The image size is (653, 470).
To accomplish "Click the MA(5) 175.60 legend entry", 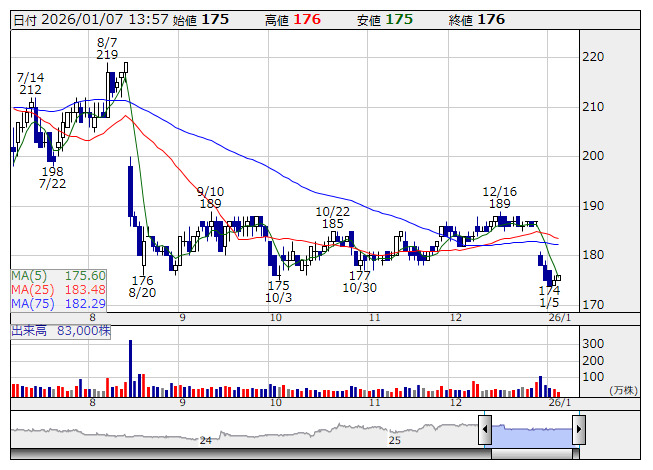I will [58, 276].
